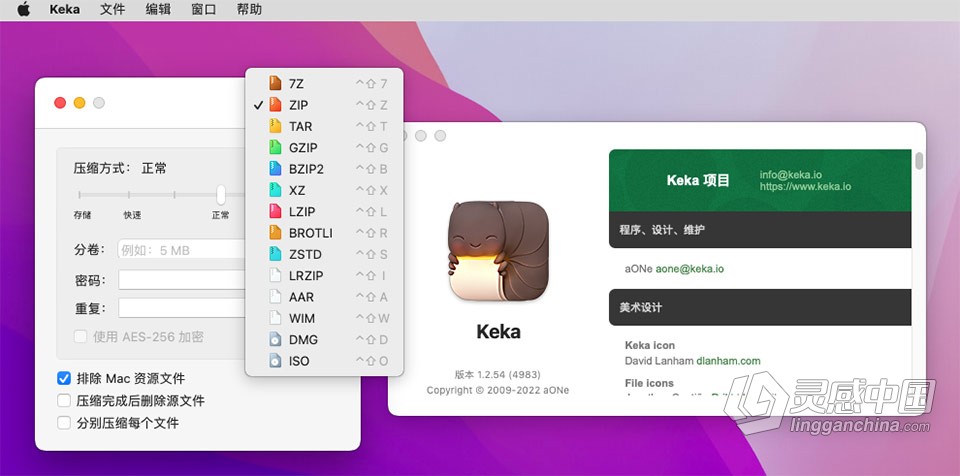Click the BZIP2 format file icon
The height and width of the screenshot is (476, 960).
[276, 168]
